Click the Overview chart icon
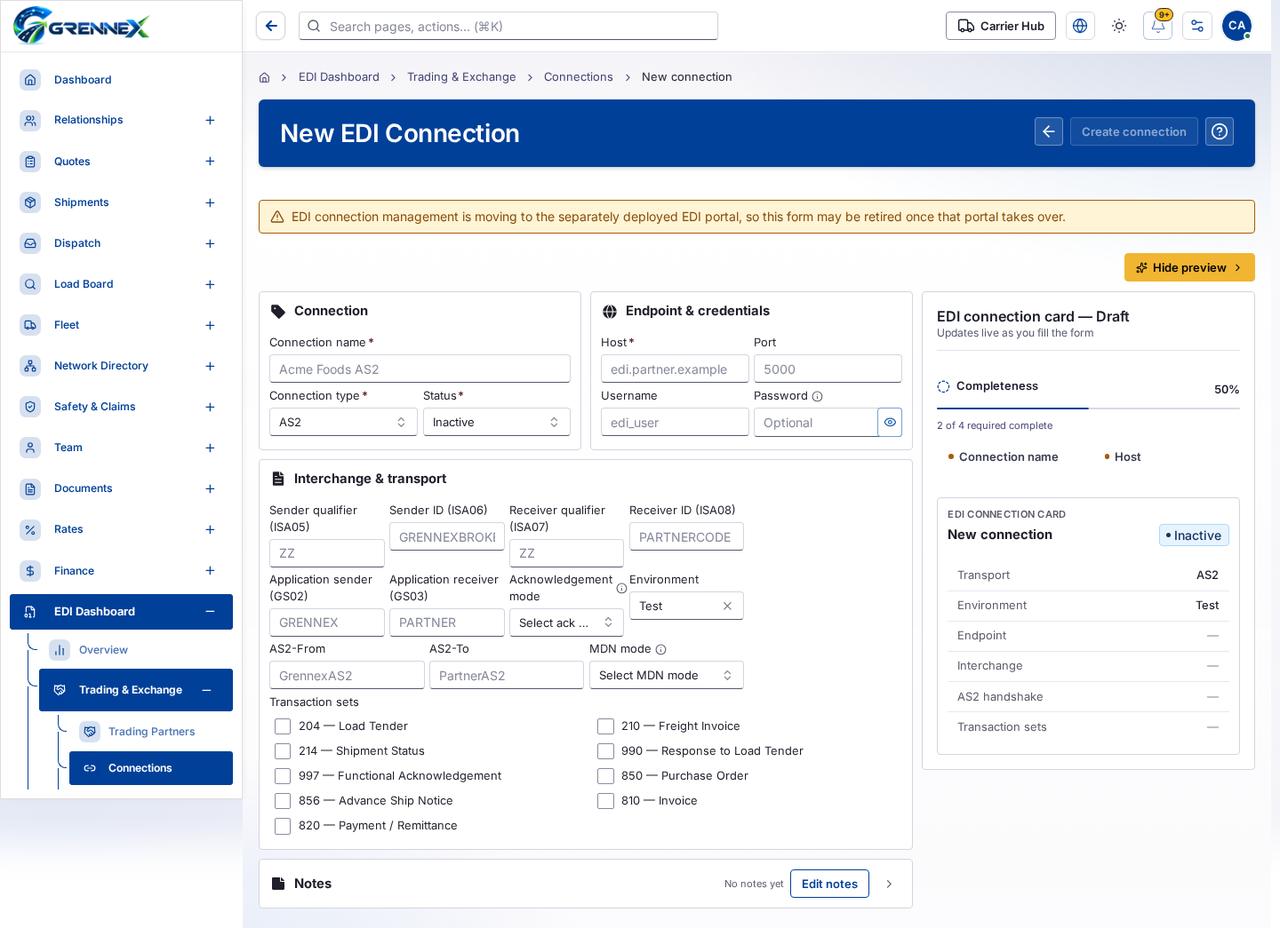 pos(60,650)
